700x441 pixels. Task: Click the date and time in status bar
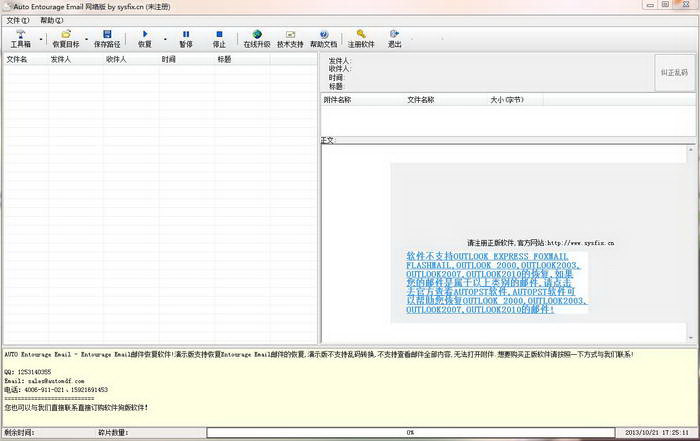[x=656, y=433]
